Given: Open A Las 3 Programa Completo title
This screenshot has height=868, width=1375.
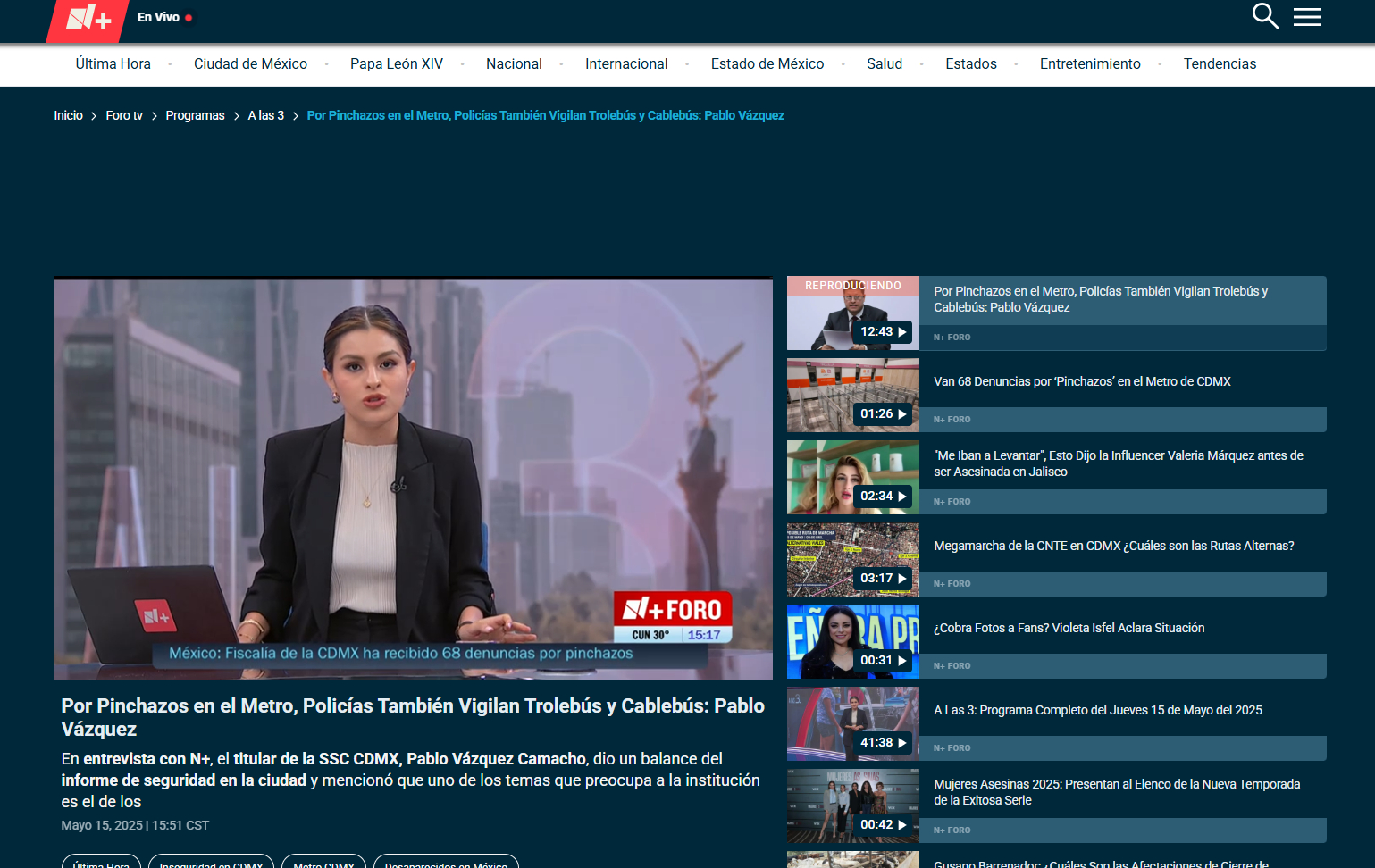Looking at the screenshot, I should [x=1098, y=710].
